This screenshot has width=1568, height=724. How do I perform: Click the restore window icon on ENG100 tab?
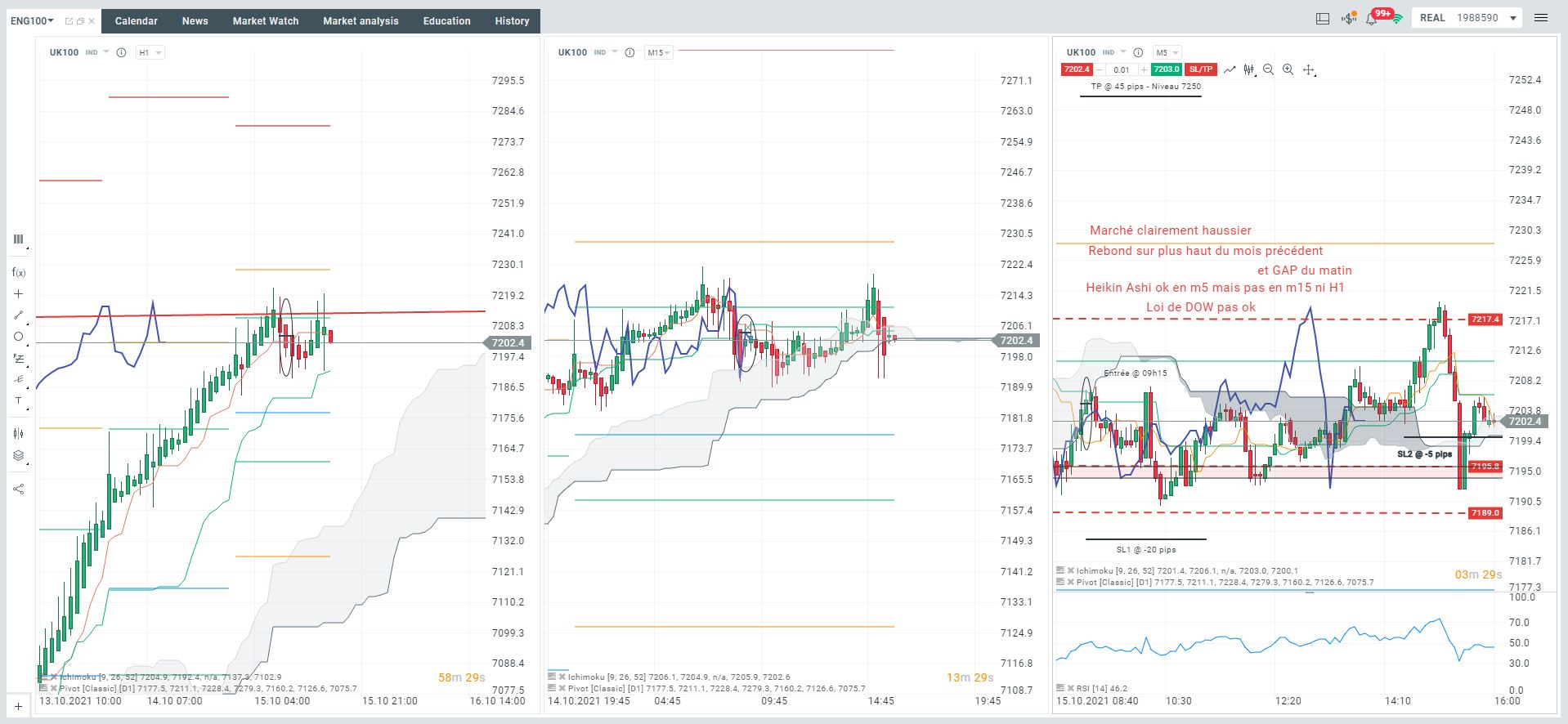[80, 21]
